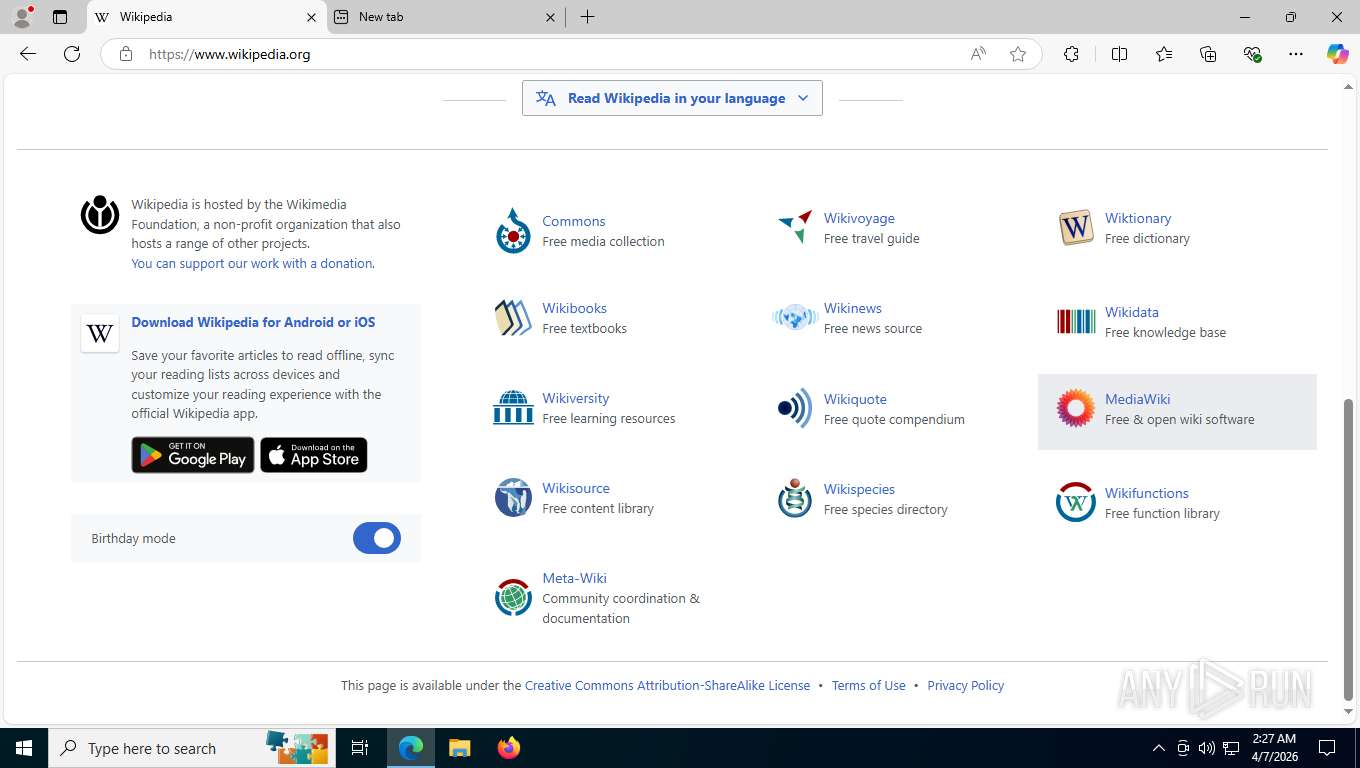Viewport: 1360px width, 768px height.
Task: Switch to the New tab tab
Action: (445, 17)
